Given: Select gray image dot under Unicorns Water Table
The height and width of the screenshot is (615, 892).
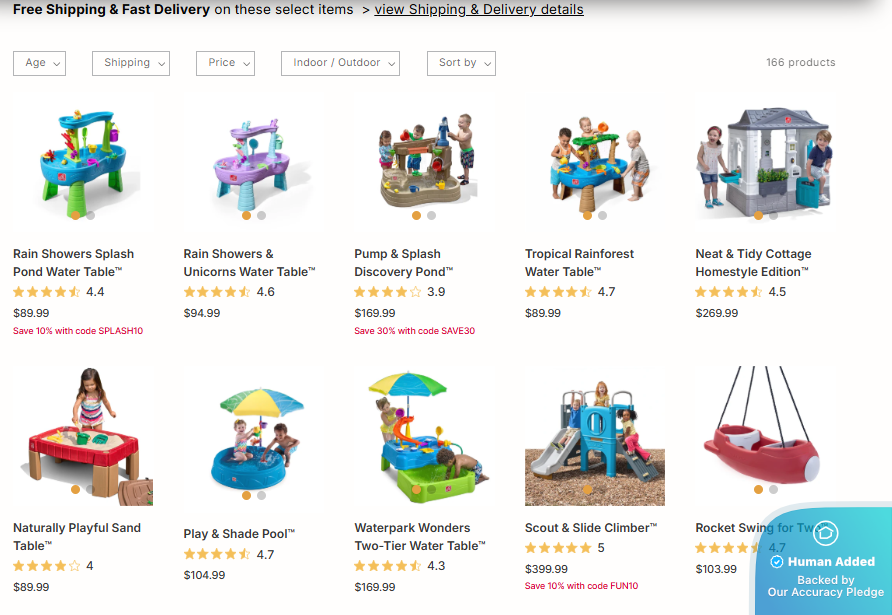Looking at the screenshot, I should click(x=261, y=216).
